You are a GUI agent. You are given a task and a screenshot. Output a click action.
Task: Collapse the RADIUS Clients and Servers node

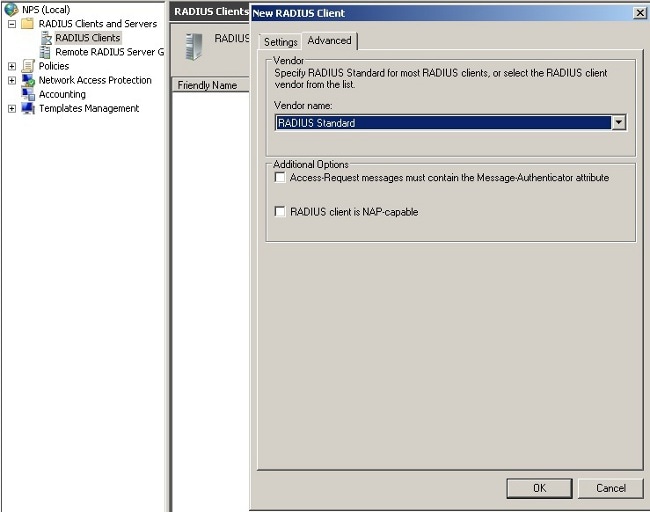pos(12,24)
